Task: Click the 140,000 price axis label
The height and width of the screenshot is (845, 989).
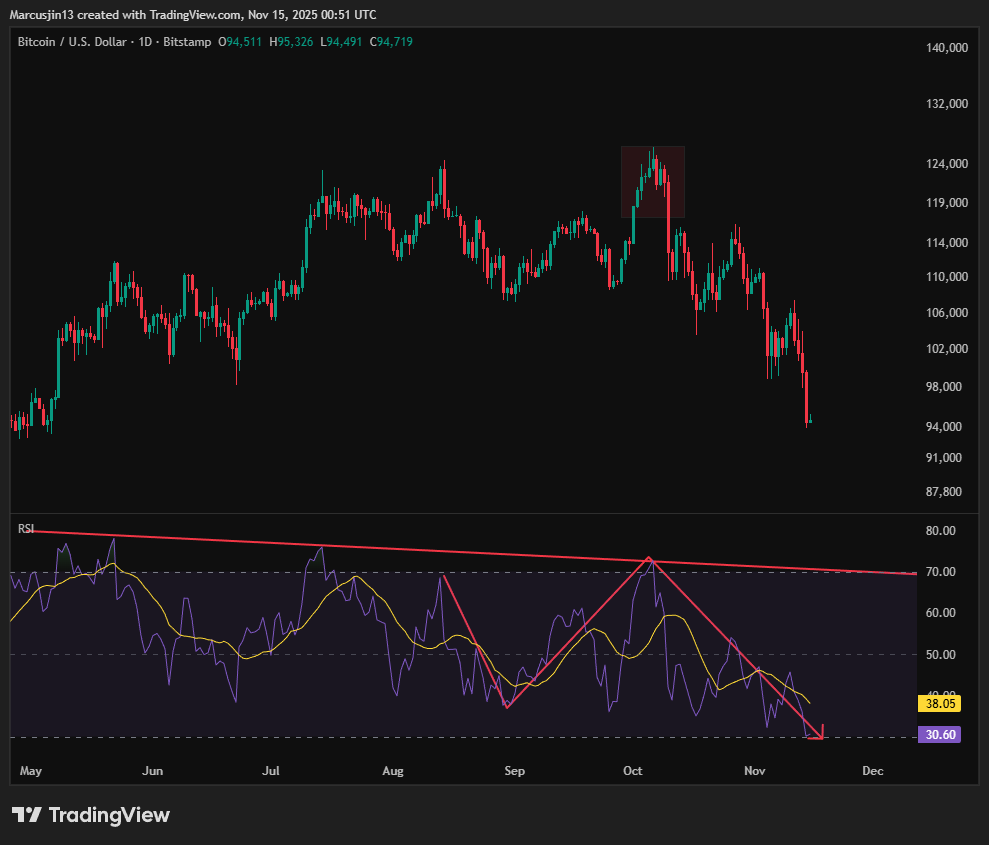Action: click(947, 48)
